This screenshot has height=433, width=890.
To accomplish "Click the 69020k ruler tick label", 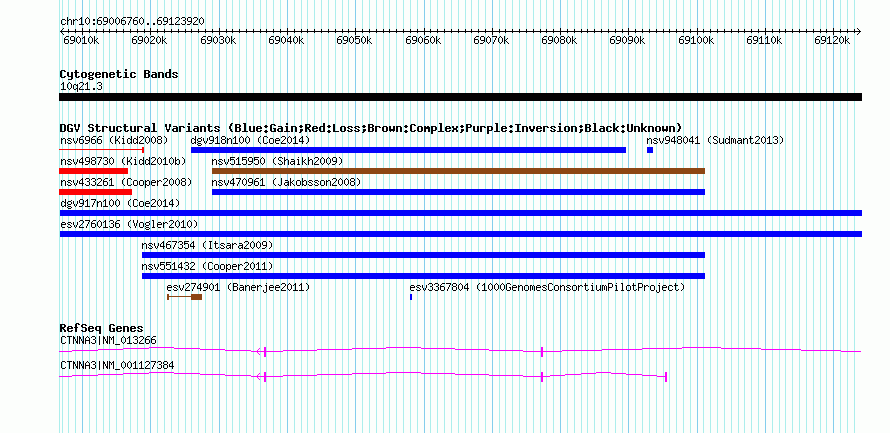I will [x=150, y=40].
